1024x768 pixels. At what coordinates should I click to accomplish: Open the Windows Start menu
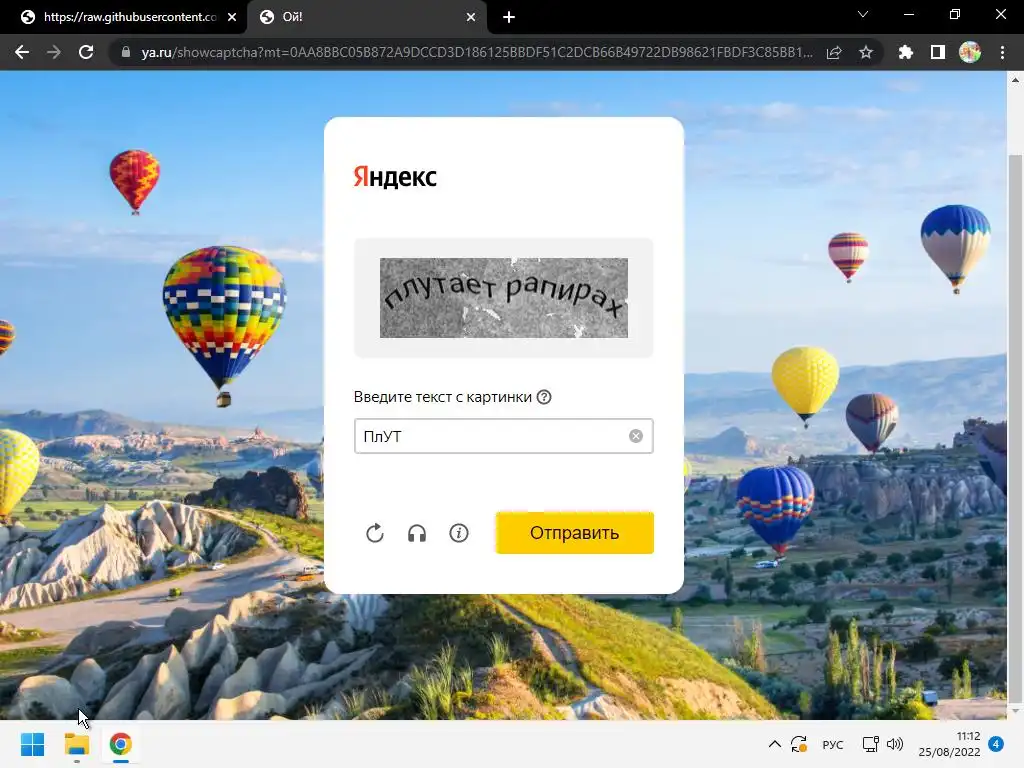pos(32,744)
